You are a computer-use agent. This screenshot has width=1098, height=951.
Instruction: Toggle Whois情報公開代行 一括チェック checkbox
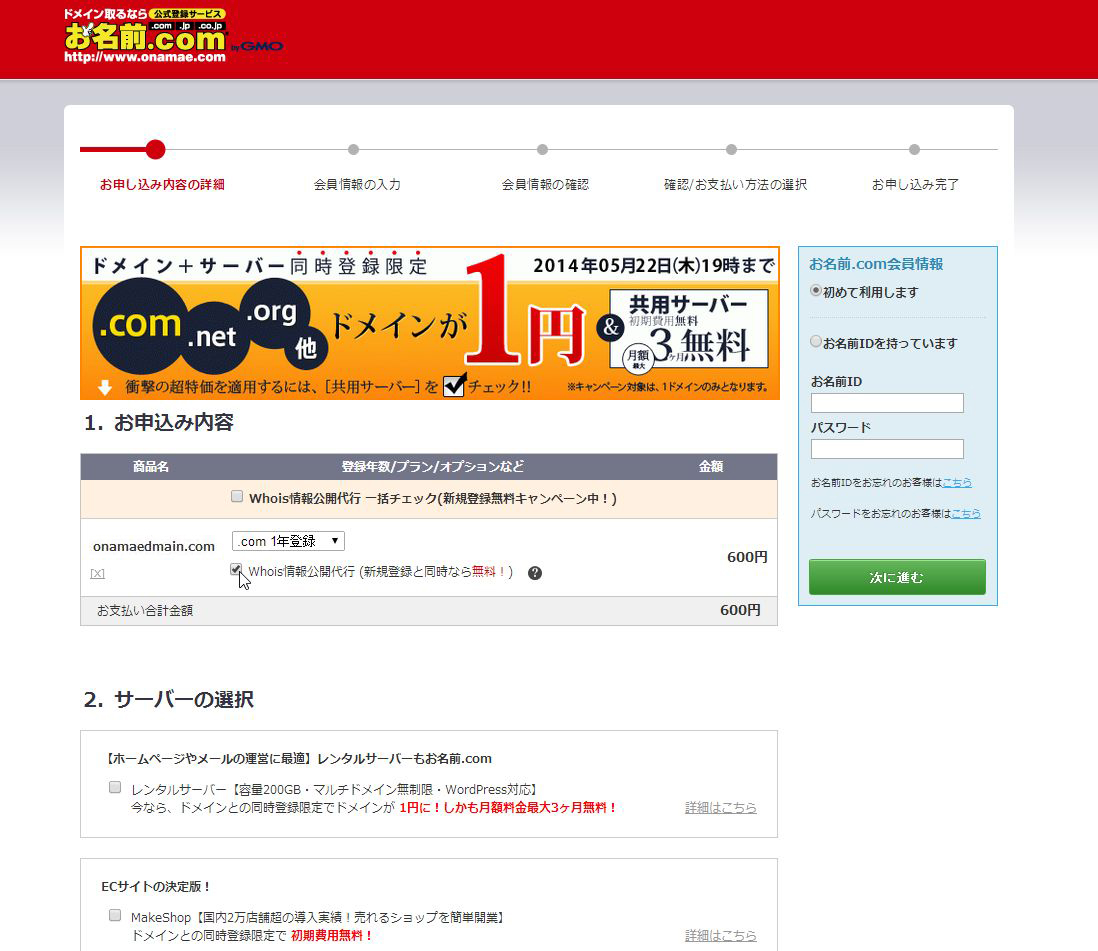point(237,497)
